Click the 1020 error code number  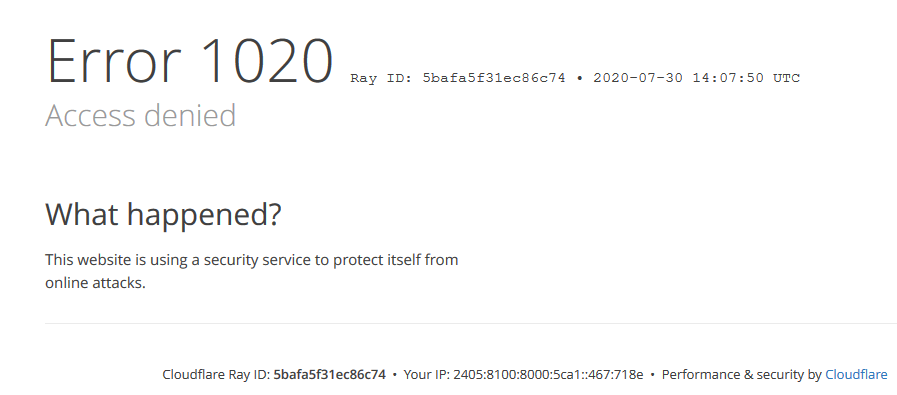(x=268, y=61)
